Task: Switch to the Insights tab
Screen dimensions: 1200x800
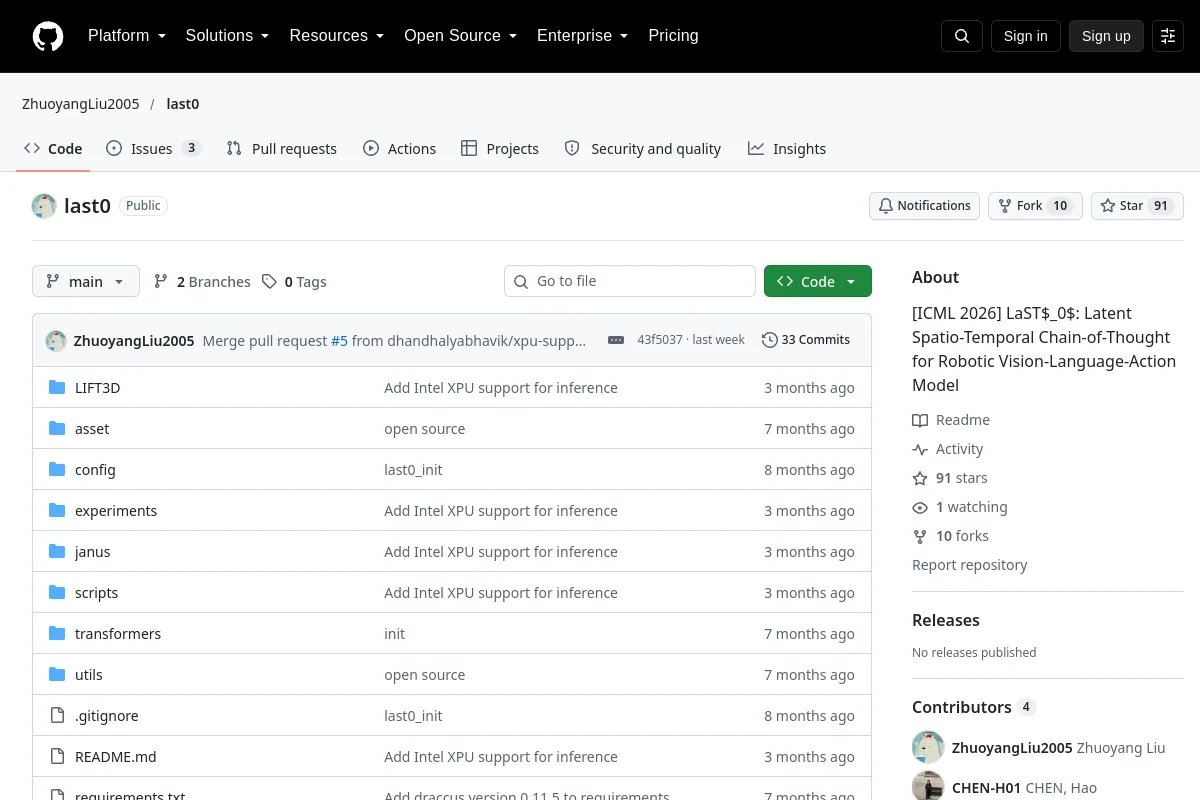Action: coord(787,149)
